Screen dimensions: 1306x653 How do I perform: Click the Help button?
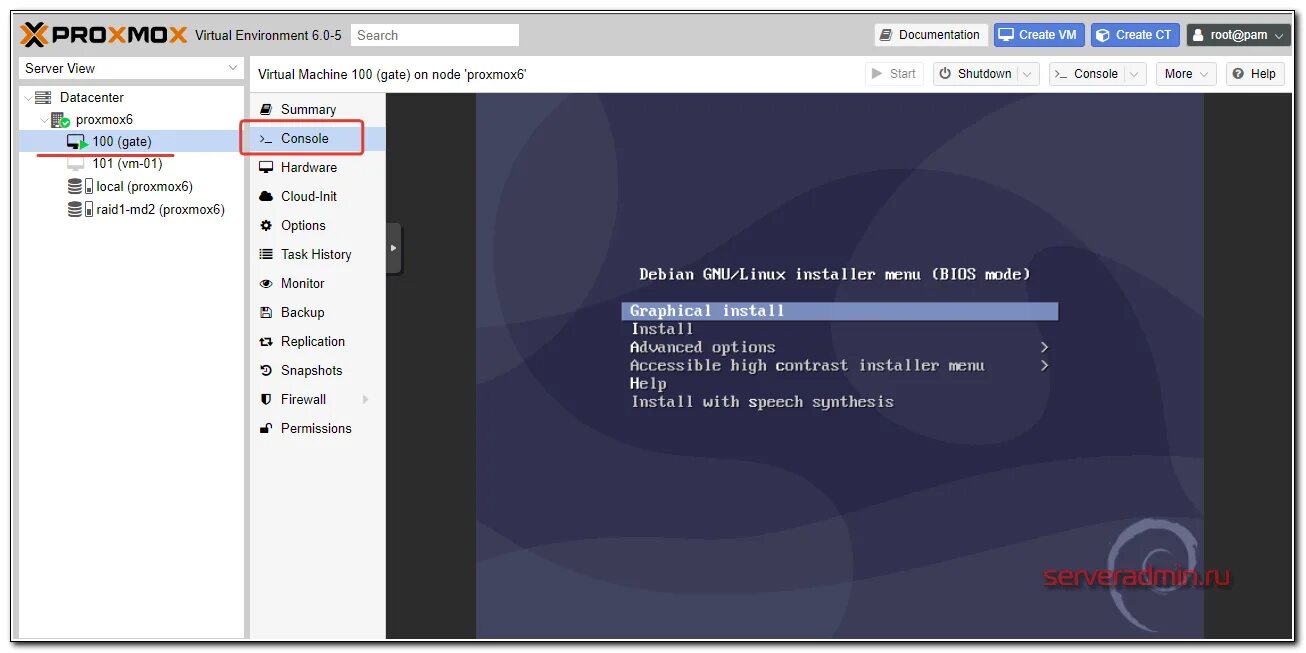(x=1255, y=74)
